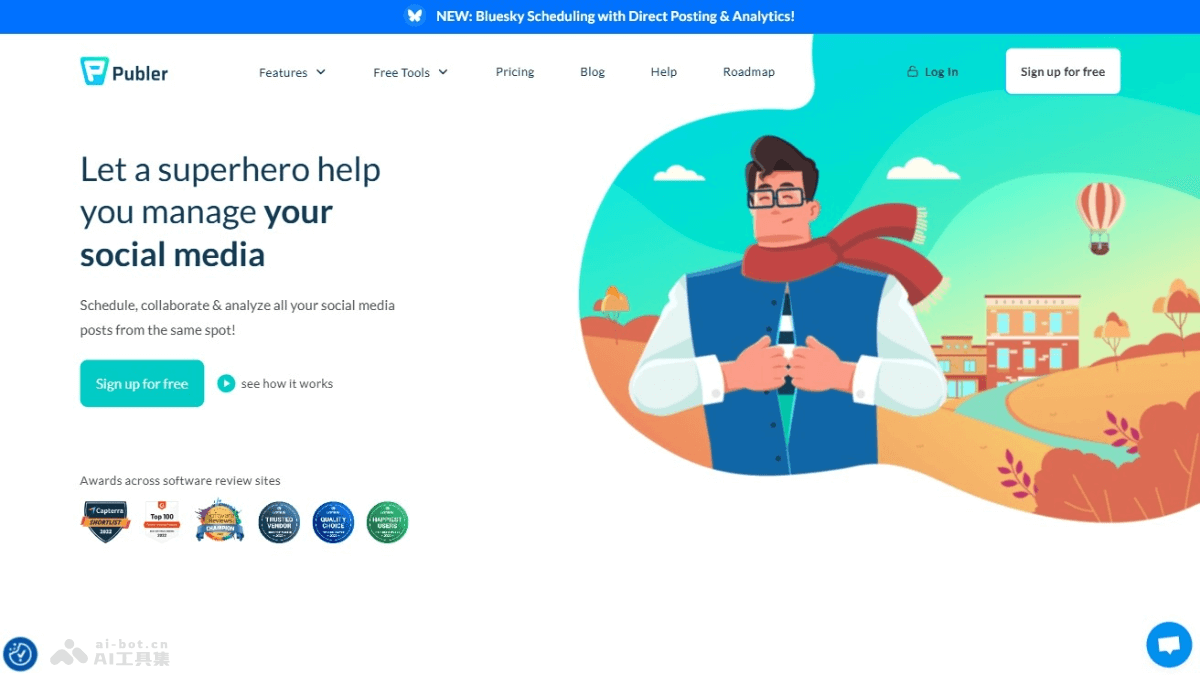Select the Trusted Vendor badge
1200x675 pixels.
(279, 521)
